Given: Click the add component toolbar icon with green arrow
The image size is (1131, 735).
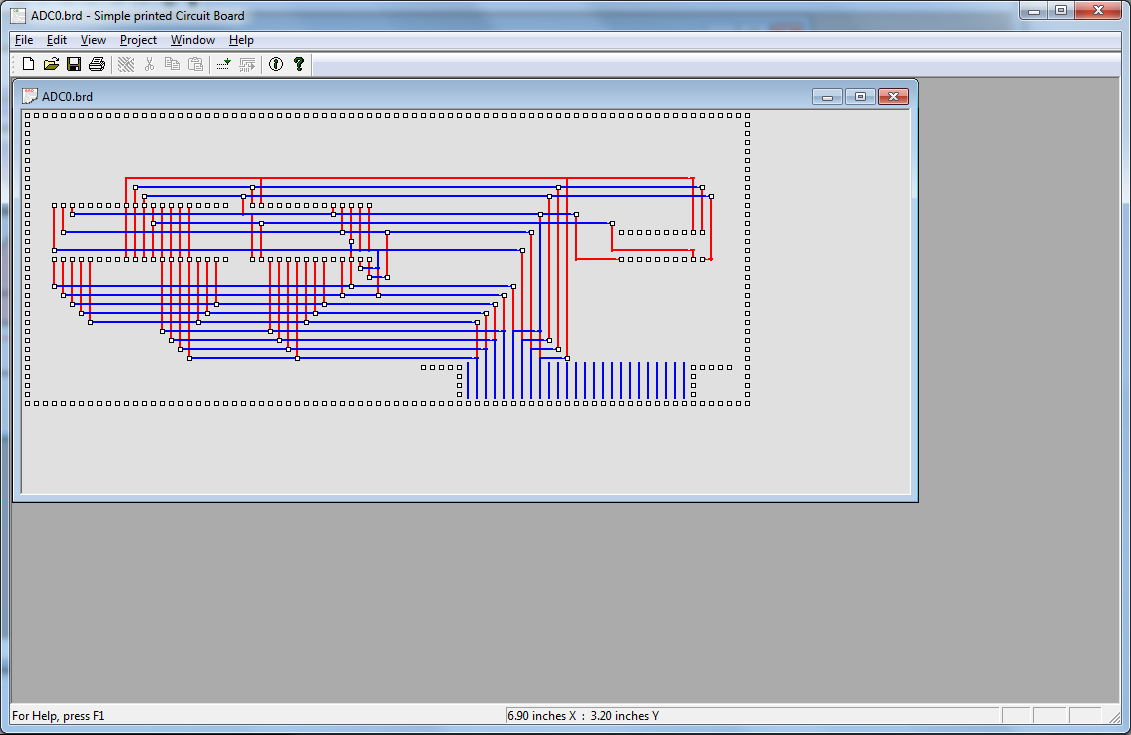Looking at the screenshot, I should click(224, 64).
